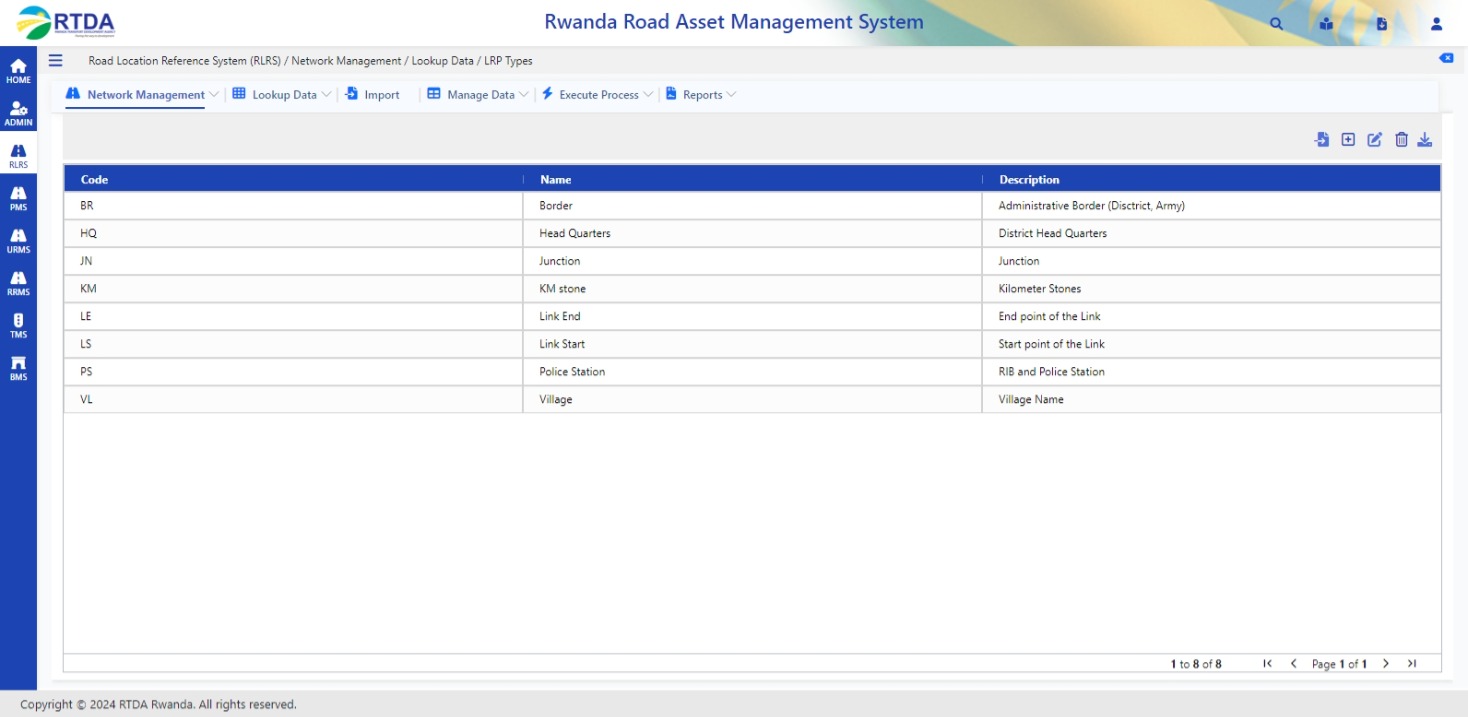This screenshot has height=717, width=1468.
Task: Expand the Manage Data dropdown
Action: [478, 95]
